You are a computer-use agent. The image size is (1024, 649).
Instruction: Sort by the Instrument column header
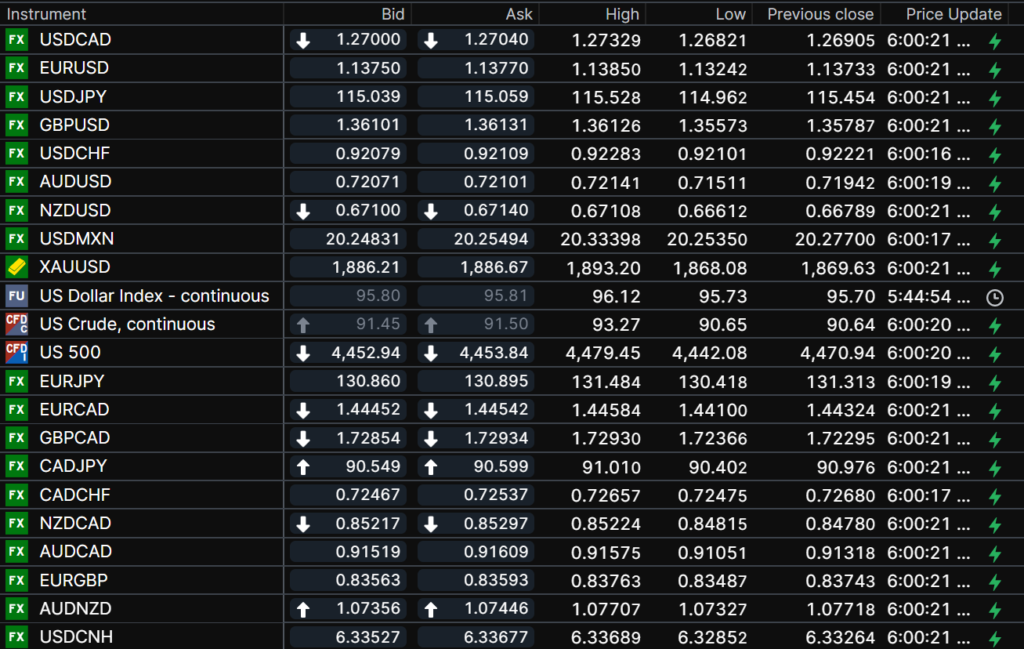click(47, 14)
